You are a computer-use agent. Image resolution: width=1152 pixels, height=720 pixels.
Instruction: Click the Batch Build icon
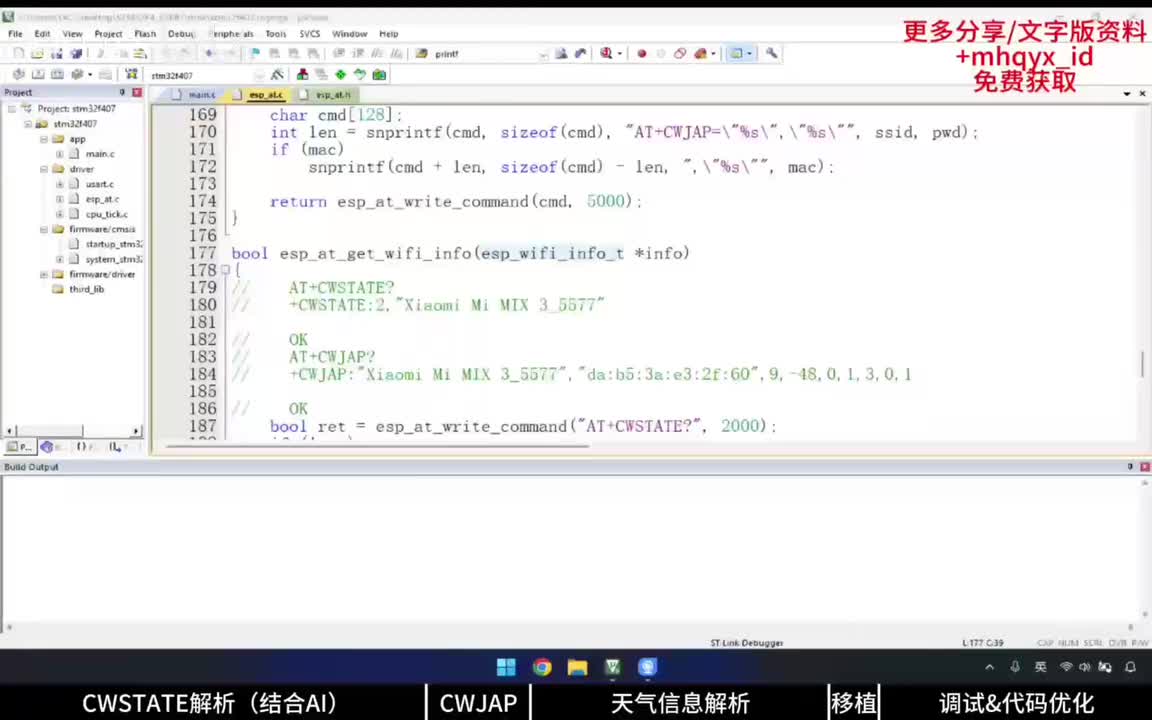(76, 75)
